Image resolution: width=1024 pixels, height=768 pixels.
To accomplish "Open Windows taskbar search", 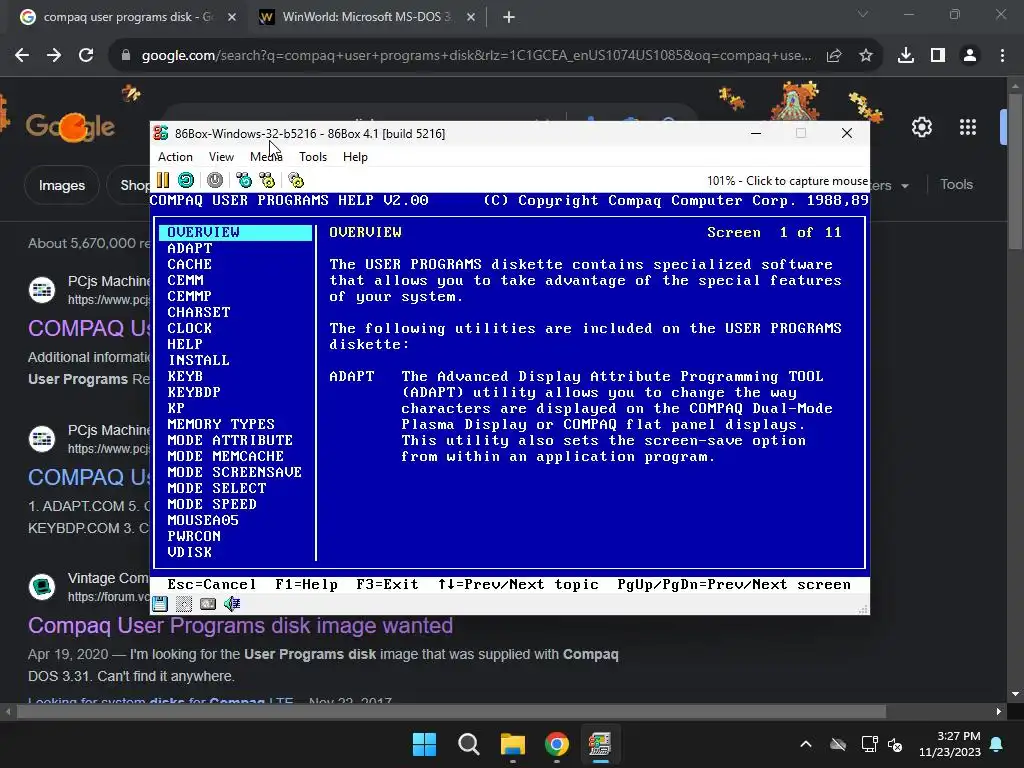I will (469, 744).
